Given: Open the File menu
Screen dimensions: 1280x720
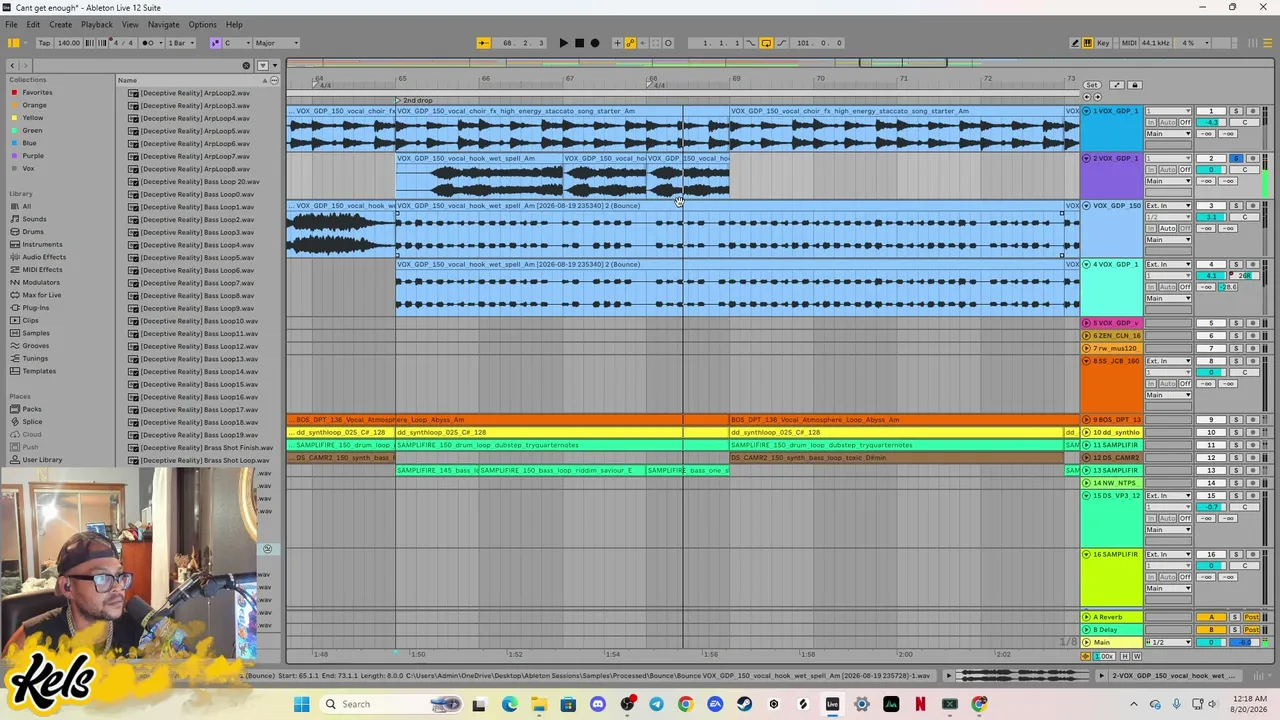Looking at the screenshot, I should coord(11,25).
